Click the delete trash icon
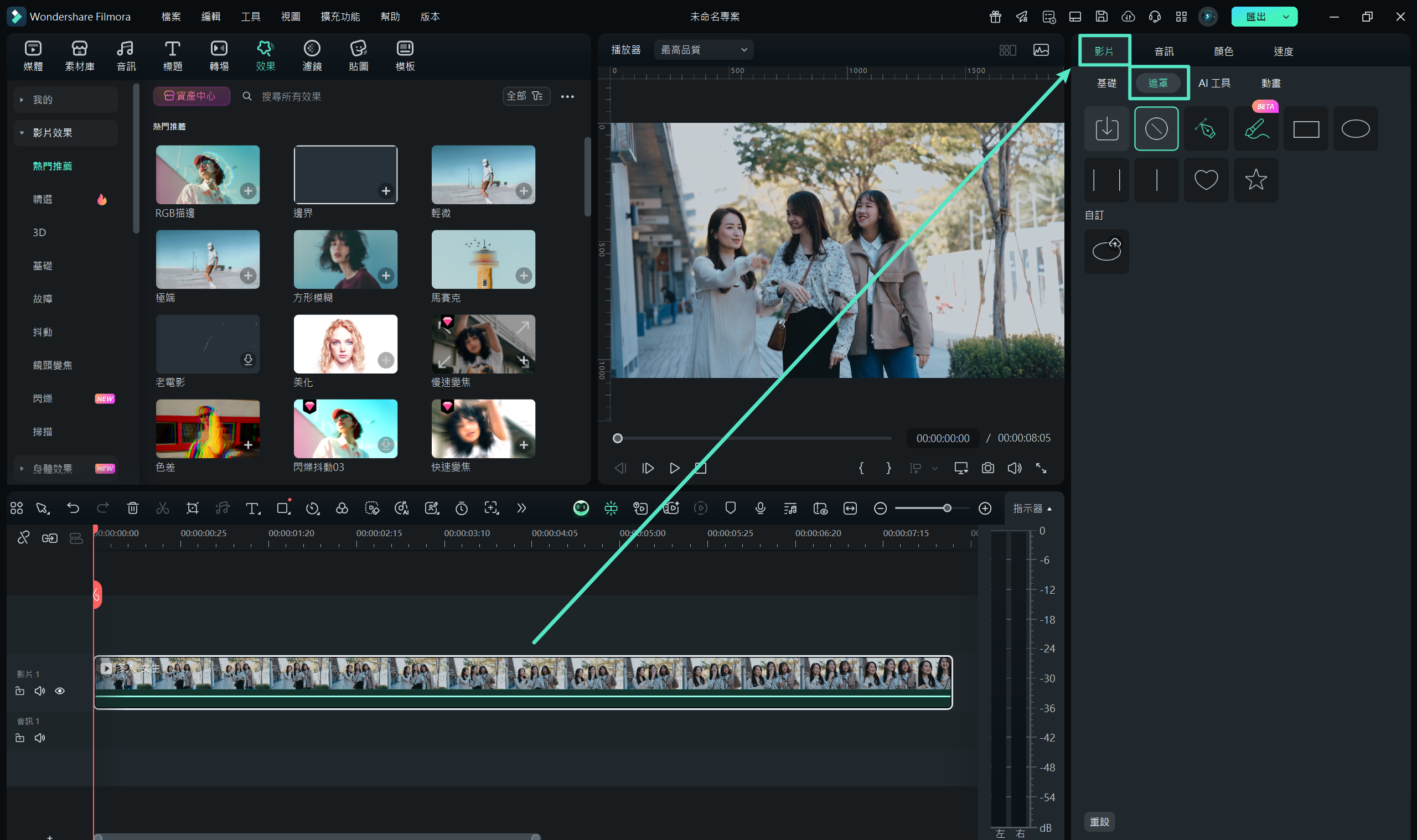The height and width of the screenshot is (840, 1417). (132, 508)
